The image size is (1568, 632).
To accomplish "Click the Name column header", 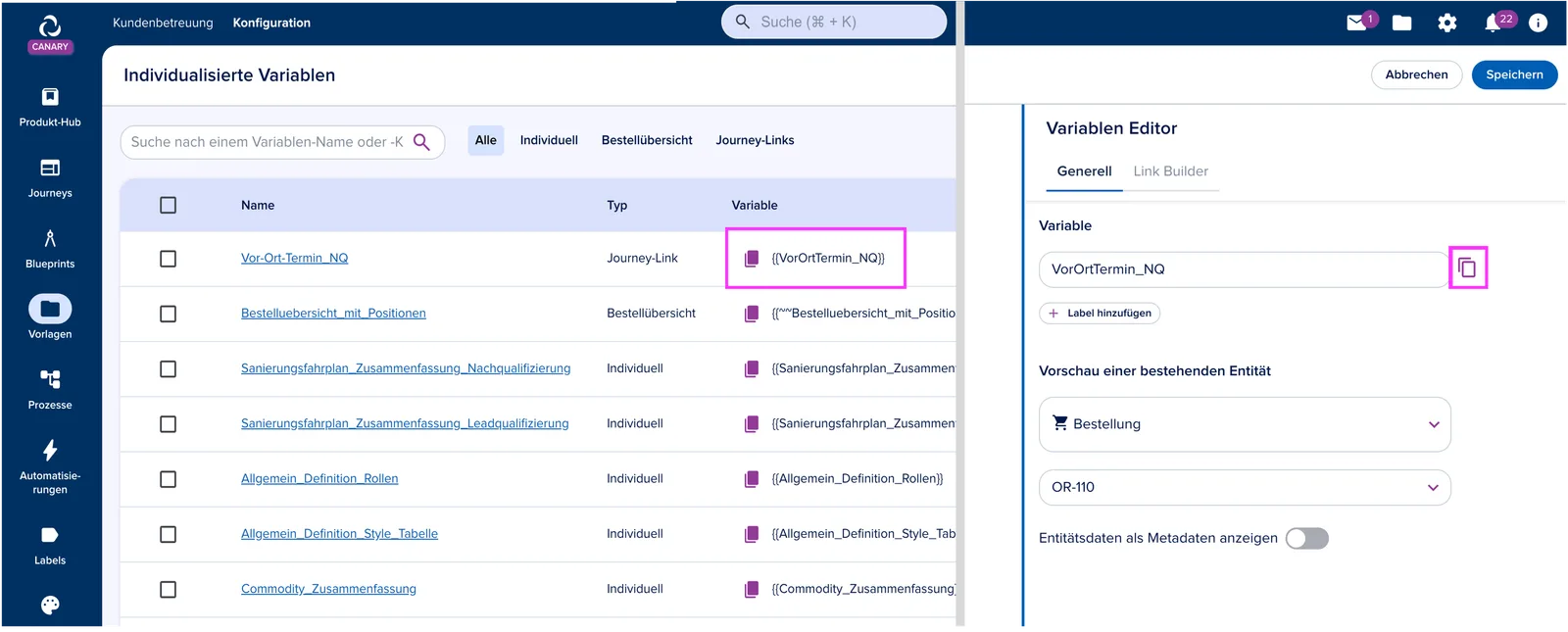I will [258, 206].
